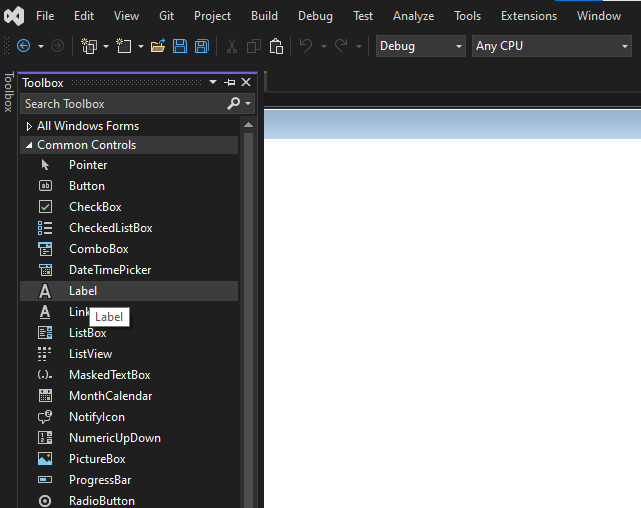Viewport: 641px width, 508px height.
Task: Click the Save floppy disk icon
Action: click(x=180, y=46)
